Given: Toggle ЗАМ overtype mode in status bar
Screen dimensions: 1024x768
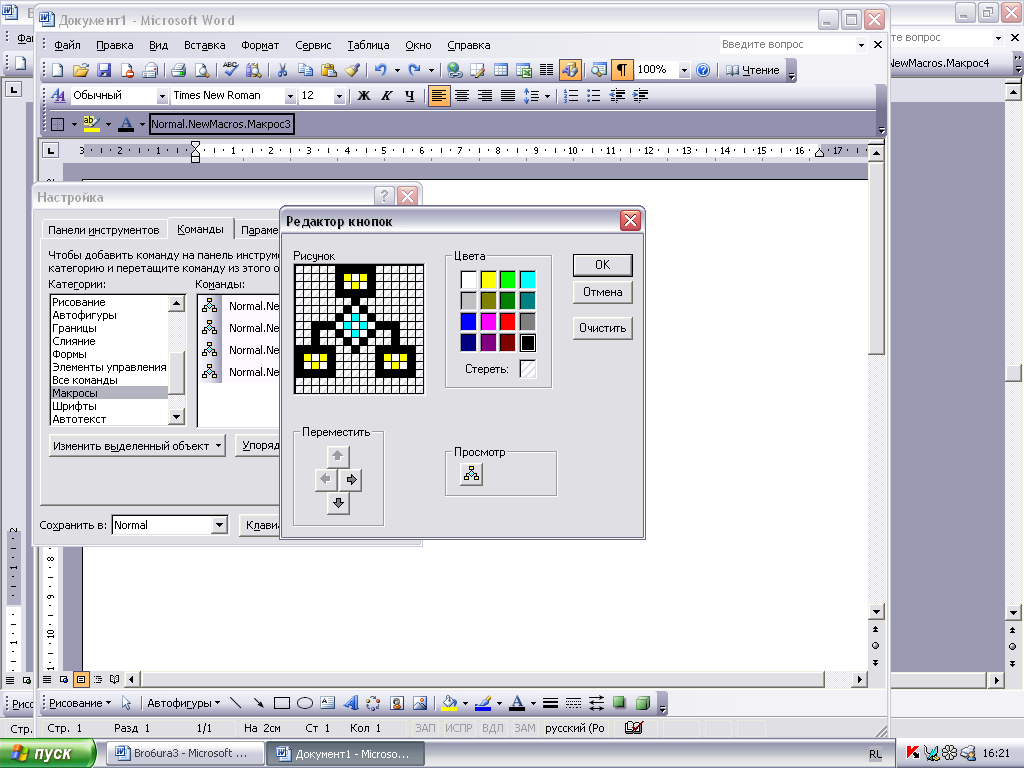Looking at the screenshot, I should [524, 728].
